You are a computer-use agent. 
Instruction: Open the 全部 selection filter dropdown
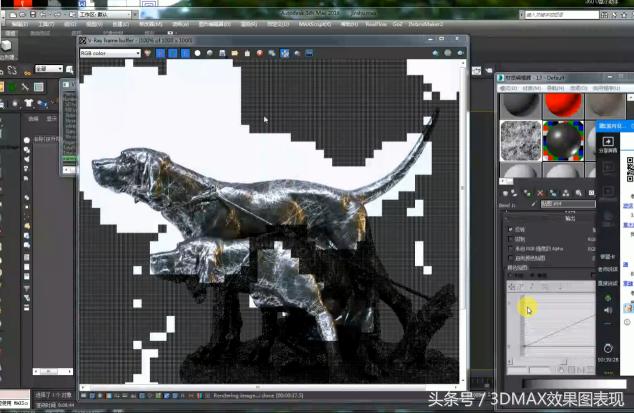click(x=49, y=69)
